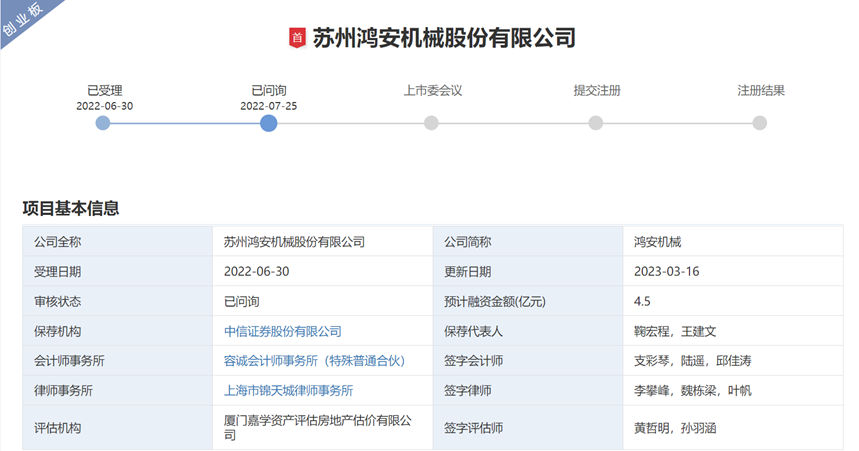Click the page title 苏州鸿安机械股份有限公司
Screen dimensions: 859x451
coord(444,38)
